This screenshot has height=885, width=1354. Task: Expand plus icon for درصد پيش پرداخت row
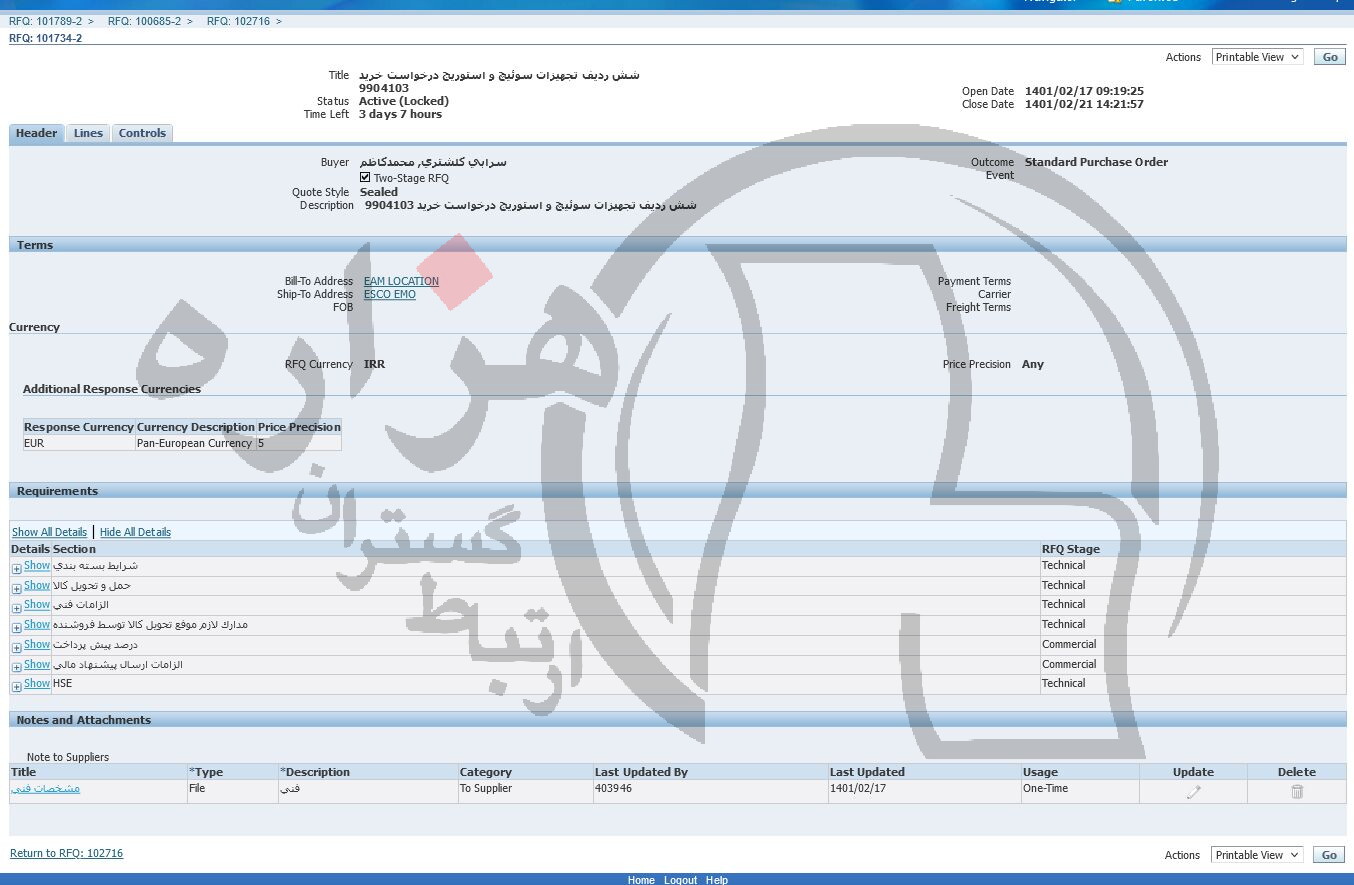click(x=16, y=648)
